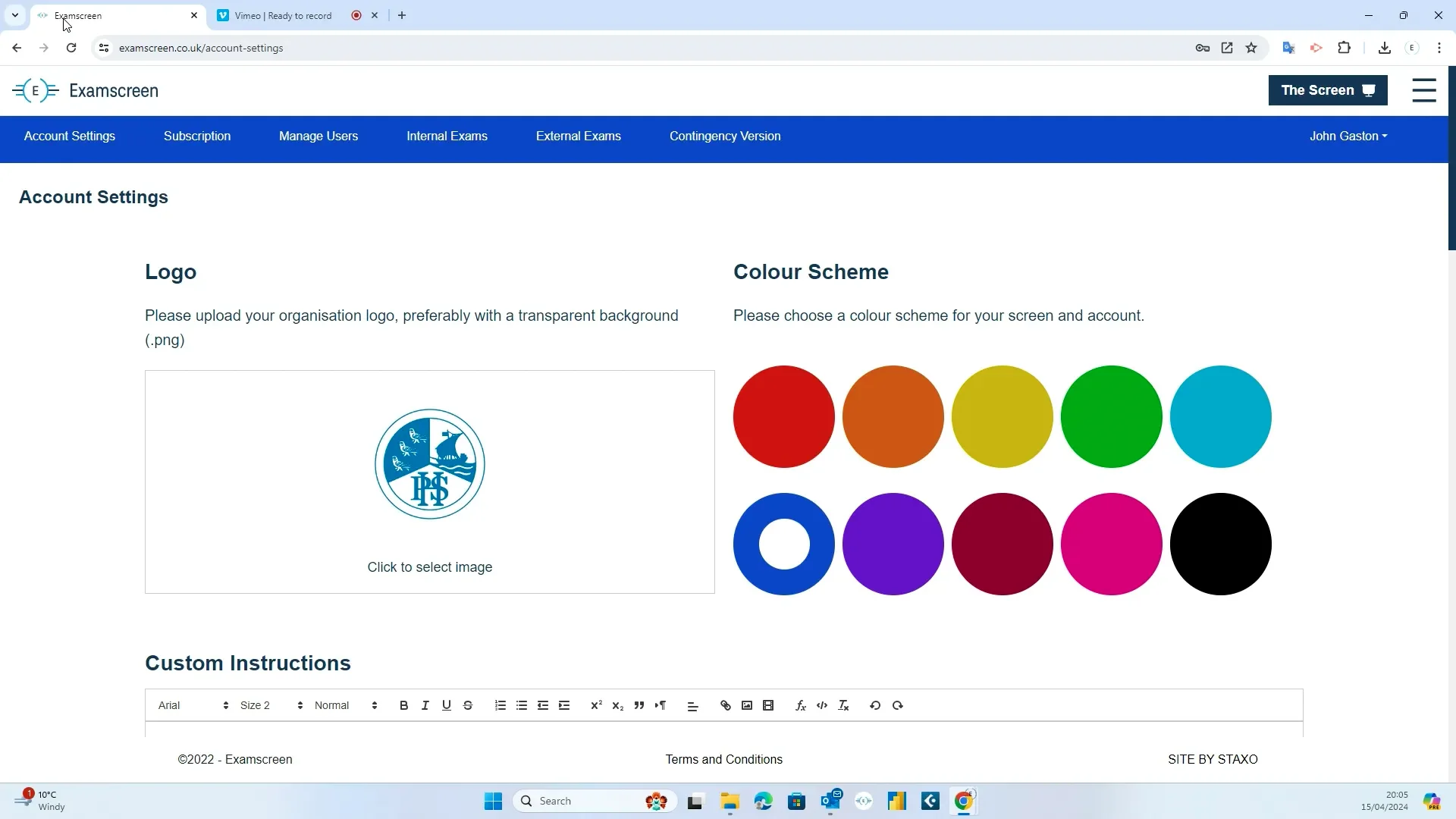Insert an image into the editor
Image resolution: width=1456 pixels, height=819 pixels.
pos(747,706)
